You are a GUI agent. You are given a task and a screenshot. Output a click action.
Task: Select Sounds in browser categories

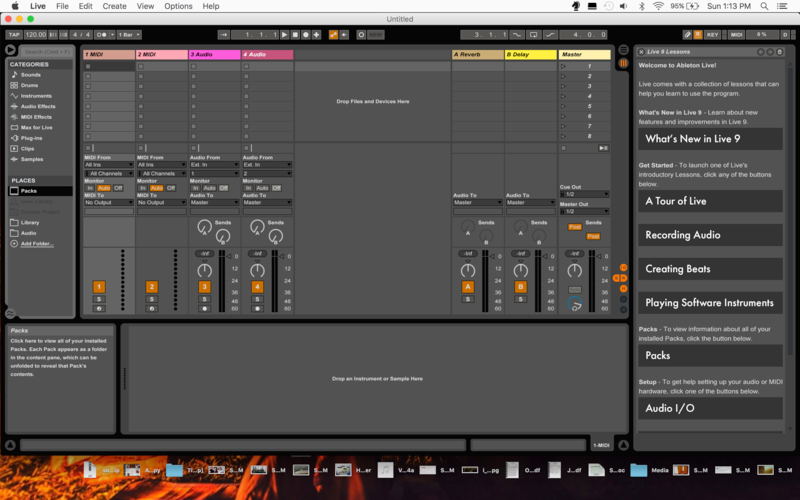pos(31,74)
